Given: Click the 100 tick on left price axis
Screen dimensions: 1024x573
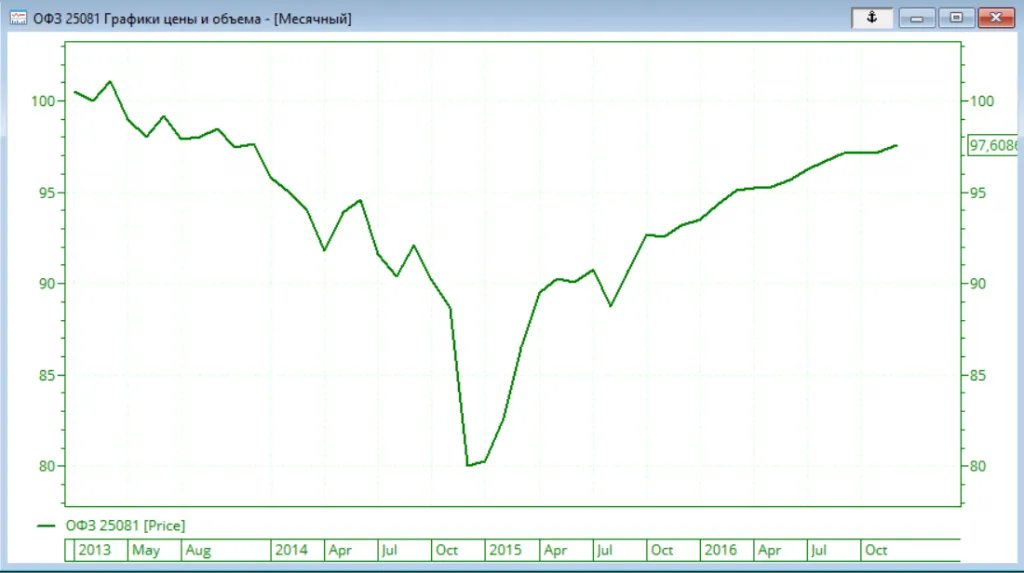Looking at the screenshot, I should (x=43, y=101).
